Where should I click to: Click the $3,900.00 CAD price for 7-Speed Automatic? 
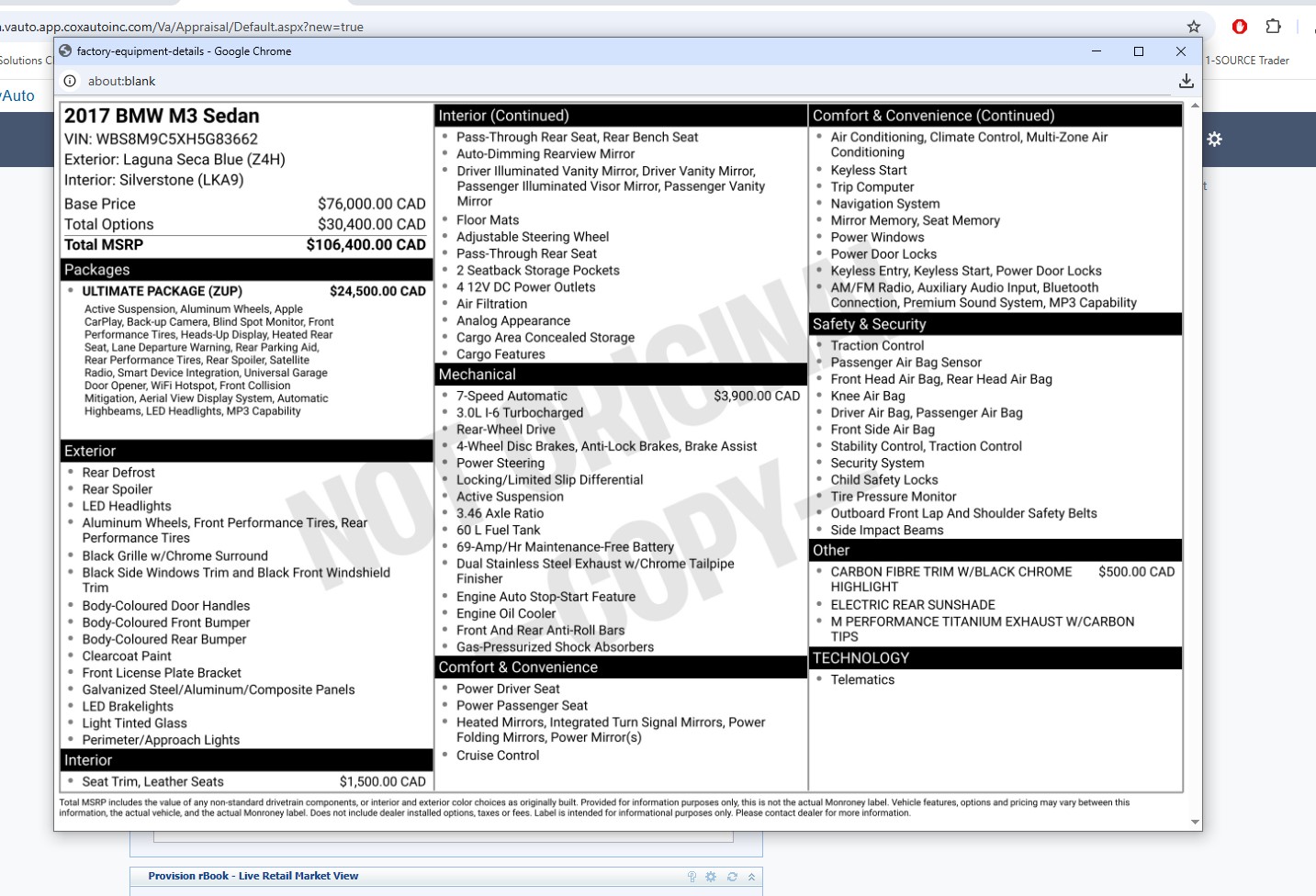(757, 397)
